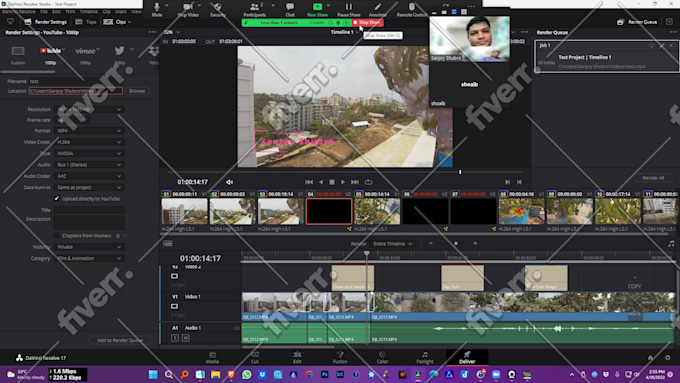
Task: Toggle the loop playback button
Action: point(368,182)
